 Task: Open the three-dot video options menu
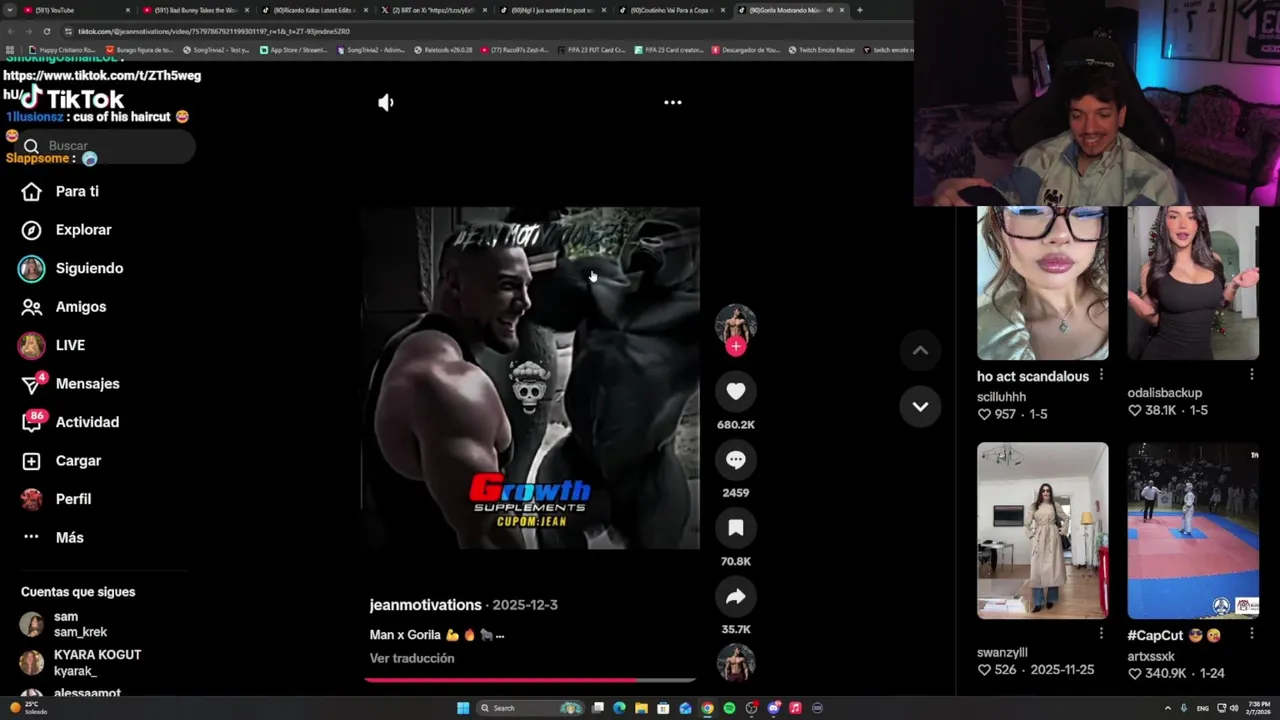(673, 102)
